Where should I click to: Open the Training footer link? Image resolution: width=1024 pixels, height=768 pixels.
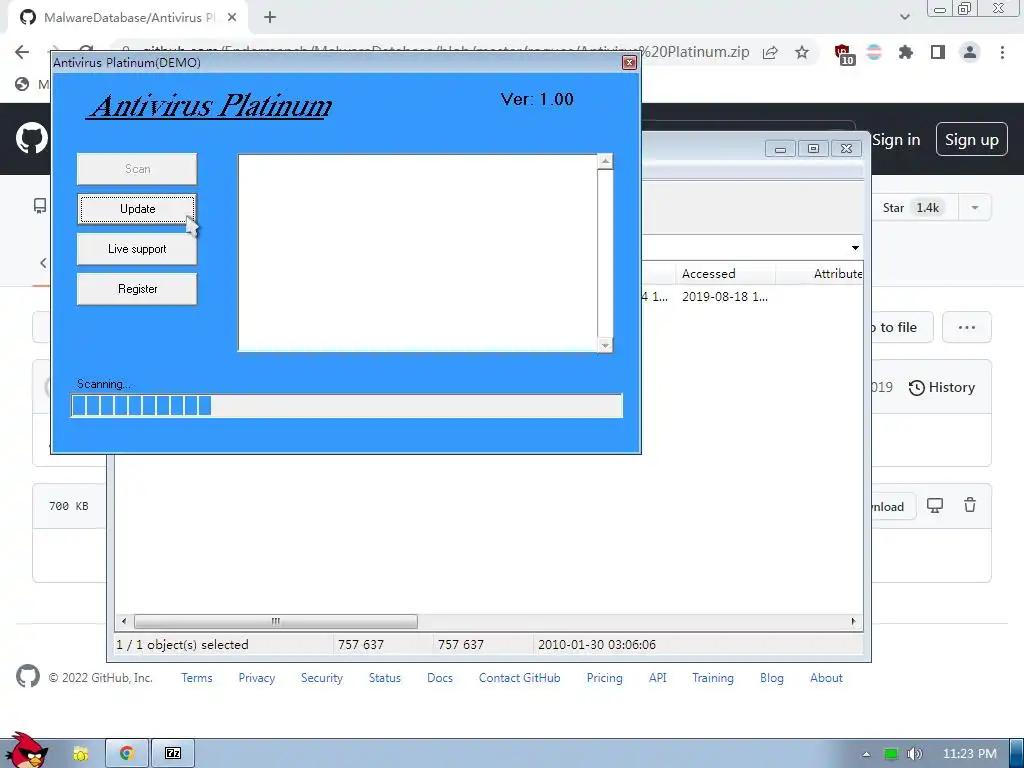click(x=712, y=678)
